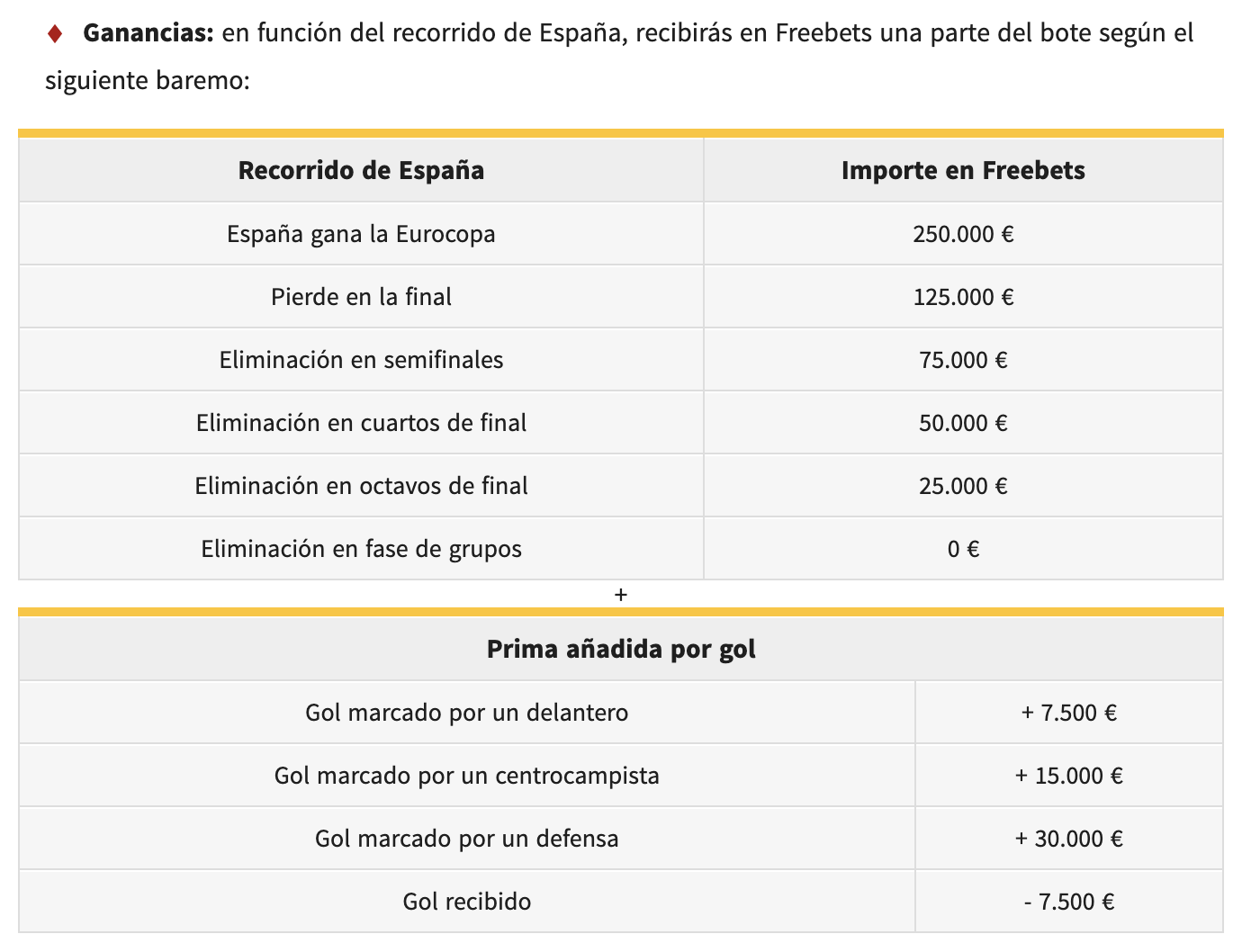The image size is (1242, 952).
Task: Select 'Gol marcado por un delantero' cell
Action: coord(467,713)
